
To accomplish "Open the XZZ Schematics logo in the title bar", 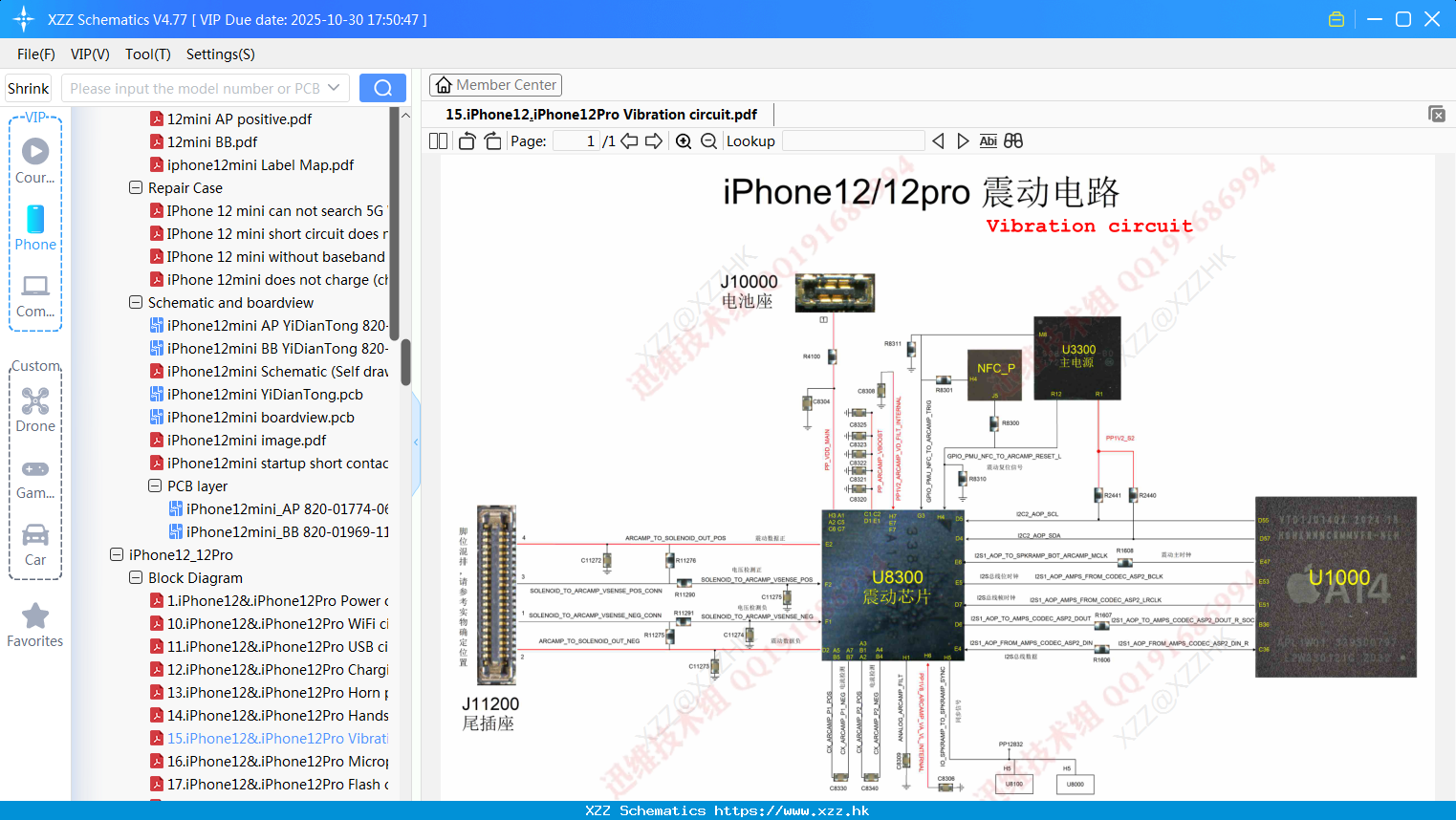I will click(x=24, y=19).
